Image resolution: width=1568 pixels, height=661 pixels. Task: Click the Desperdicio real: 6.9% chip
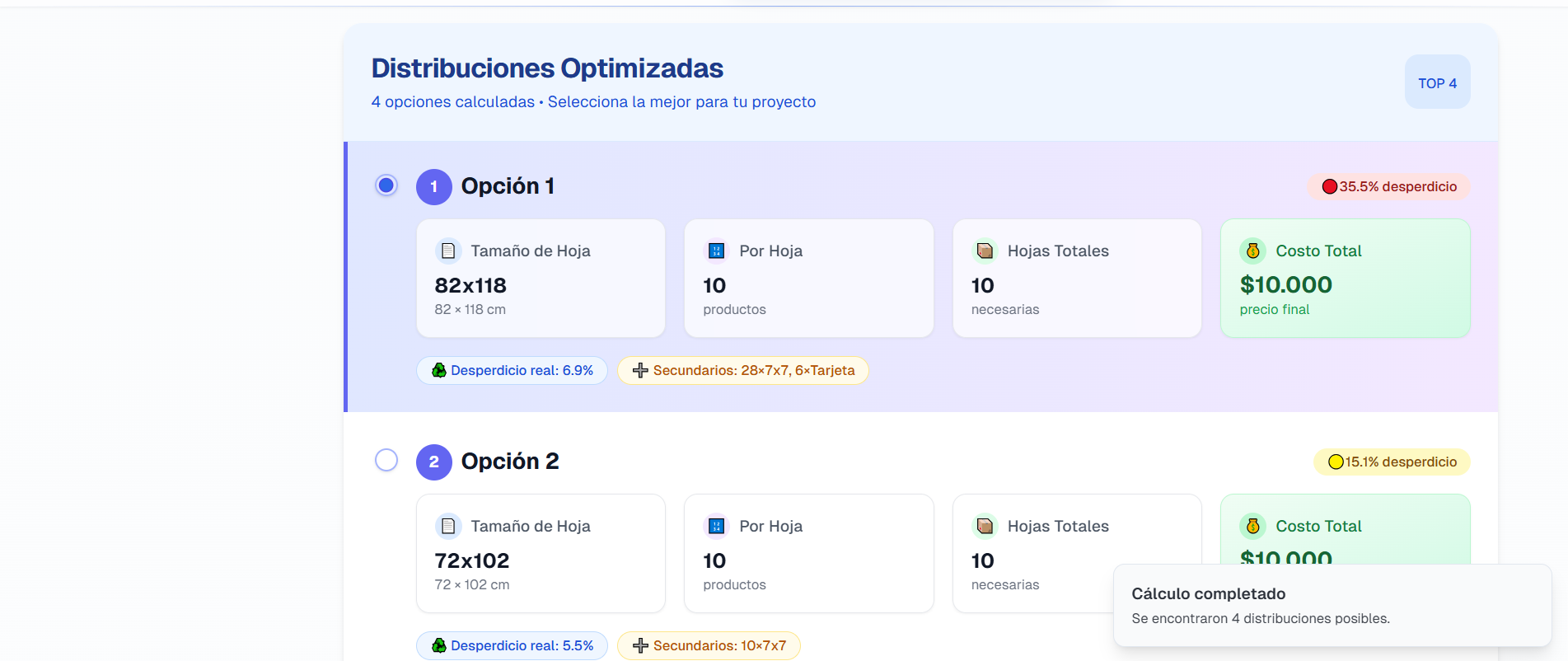coord(512,371)
